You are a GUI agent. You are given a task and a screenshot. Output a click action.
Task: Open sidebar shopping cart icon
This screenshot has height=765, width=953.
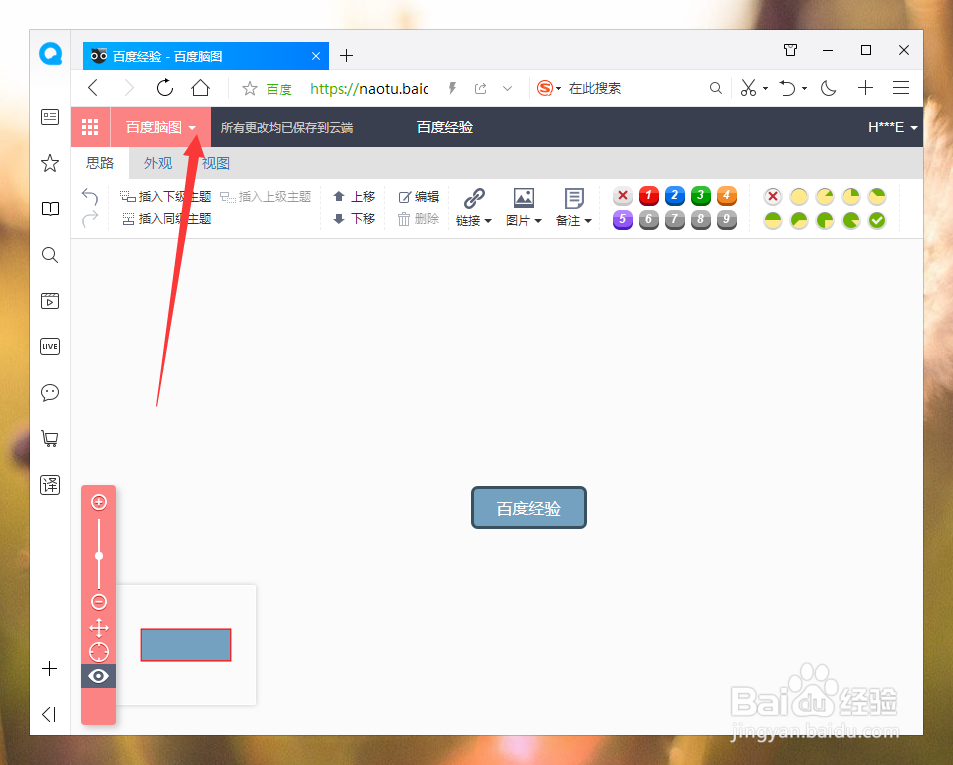(50, 438)
